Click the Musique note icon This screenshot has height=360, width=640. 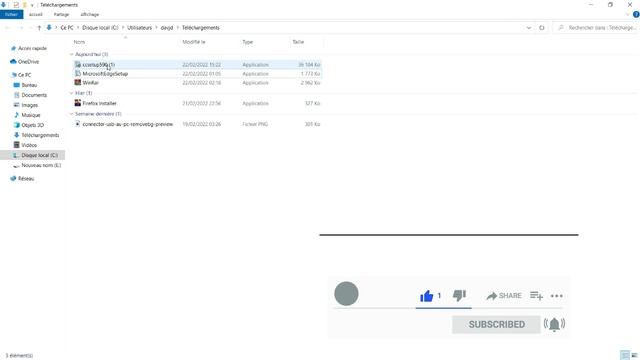tap(17, 115)
